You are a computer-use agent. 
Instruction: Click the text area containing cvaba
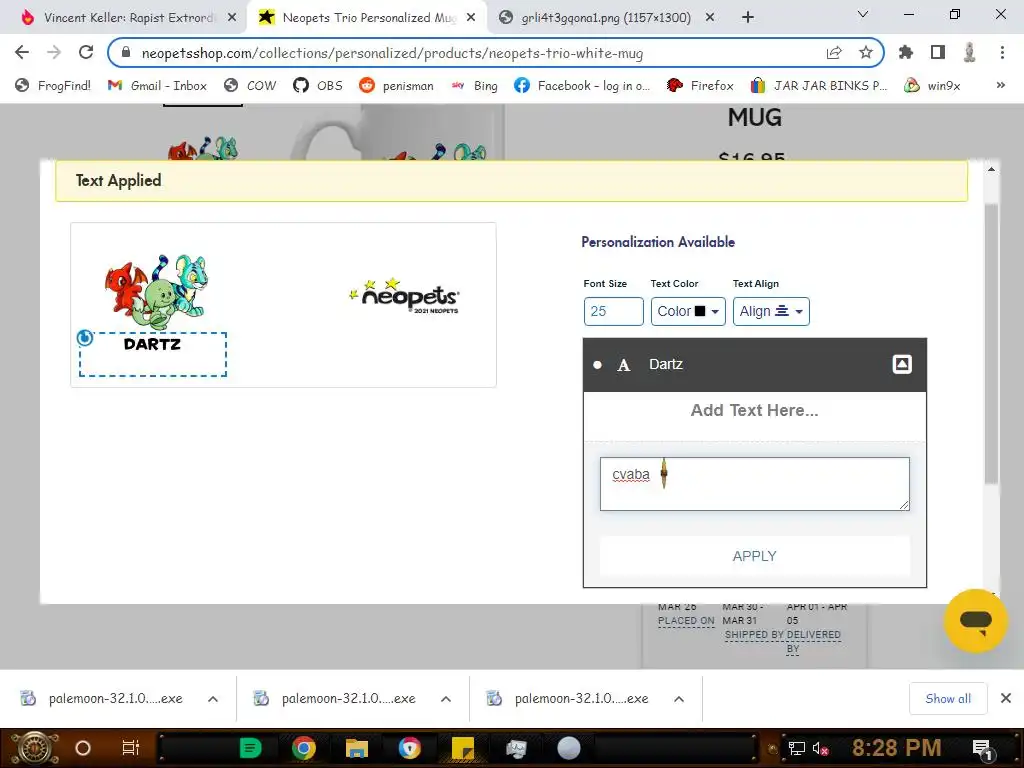(x=754, y=484)
